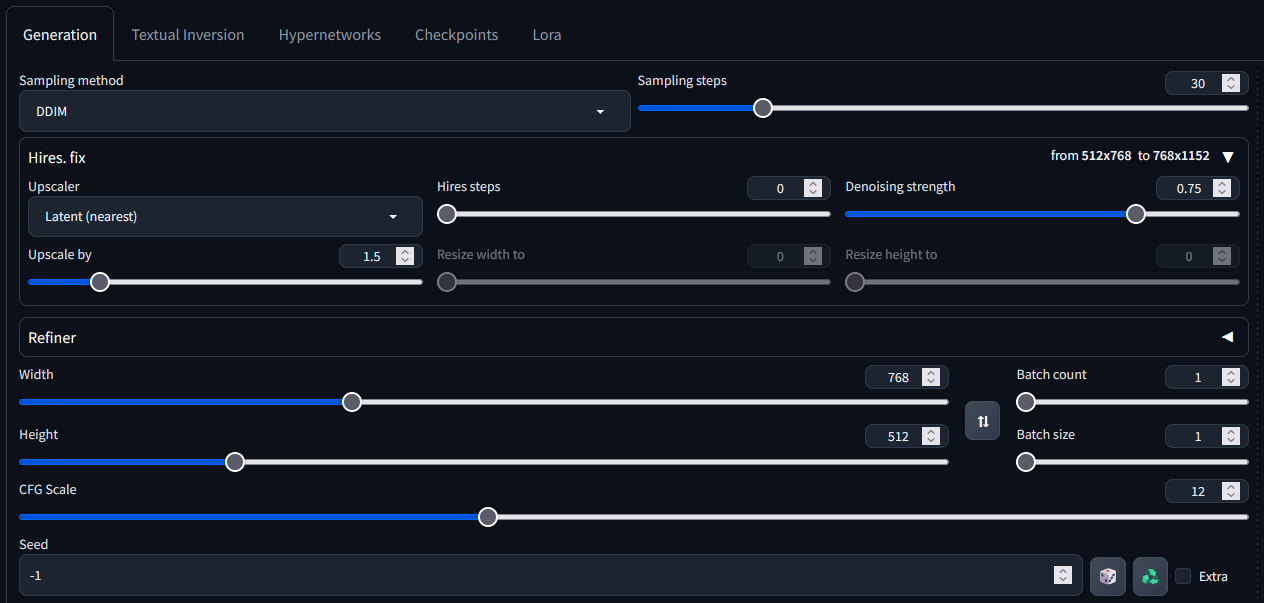Switch to the Lora tab
The image size is (1264, 603).
546,34
